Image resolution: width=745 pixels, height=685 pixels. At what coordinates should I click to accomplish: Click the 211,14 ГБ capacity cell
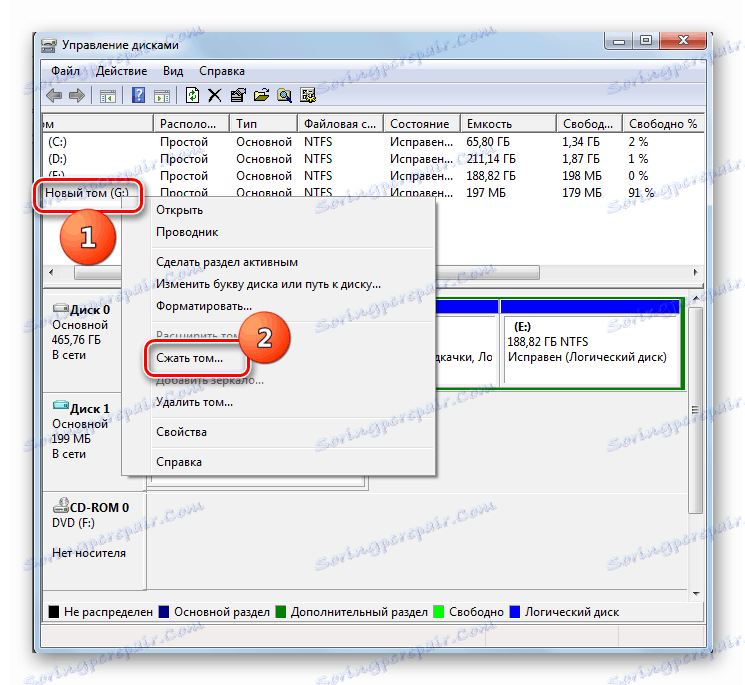pos(491,159)
